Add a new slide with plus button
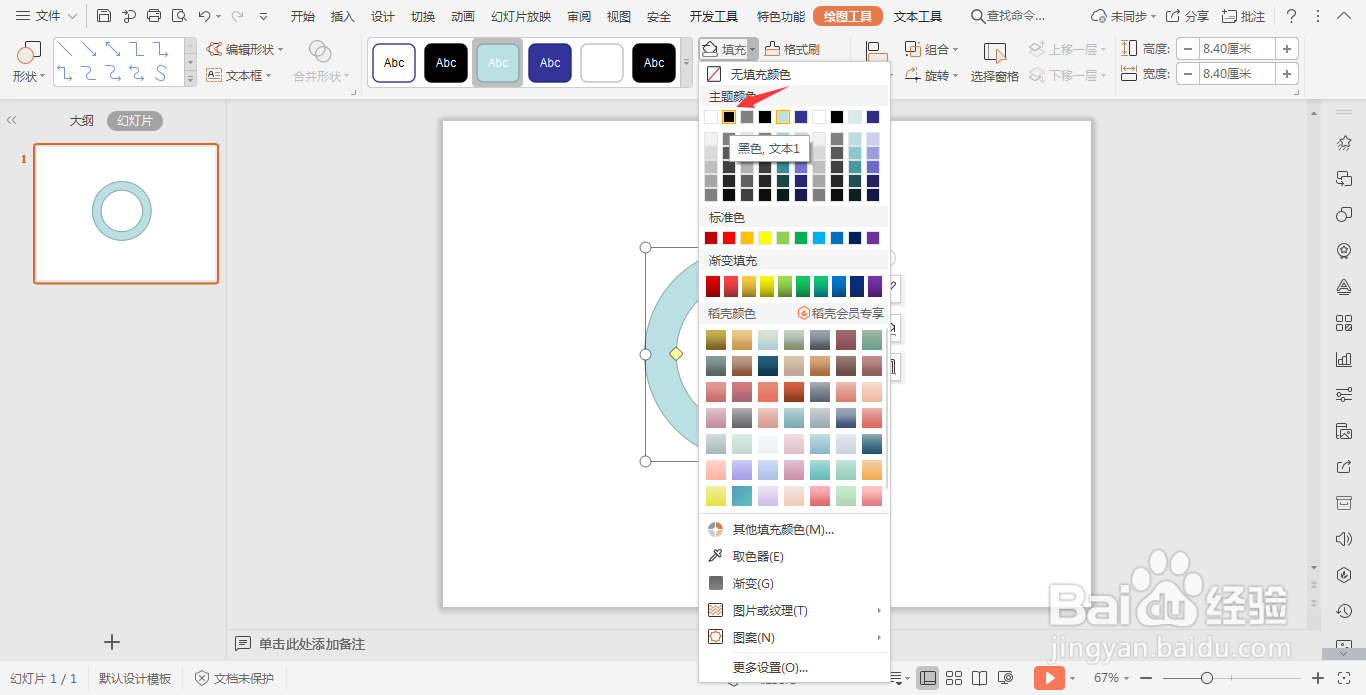Screen dimensions: 1366x695 click(112, 642)
